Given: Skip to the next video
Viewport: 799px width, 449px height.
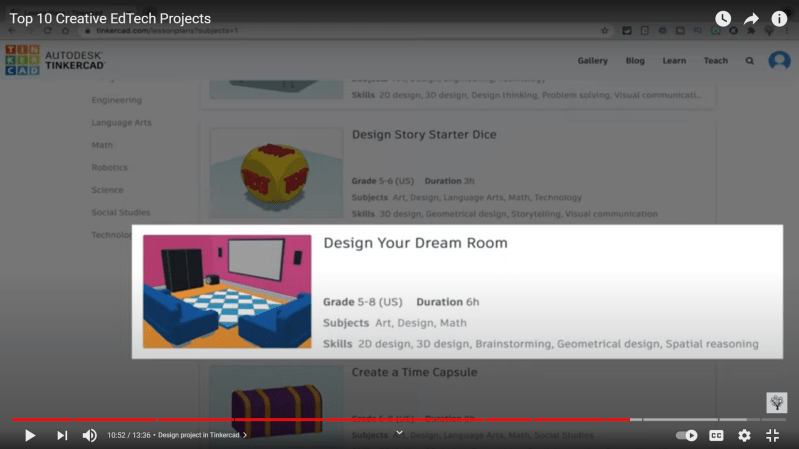Looking at the screenshot, I should pyautogui.click(x=62, y=435).
